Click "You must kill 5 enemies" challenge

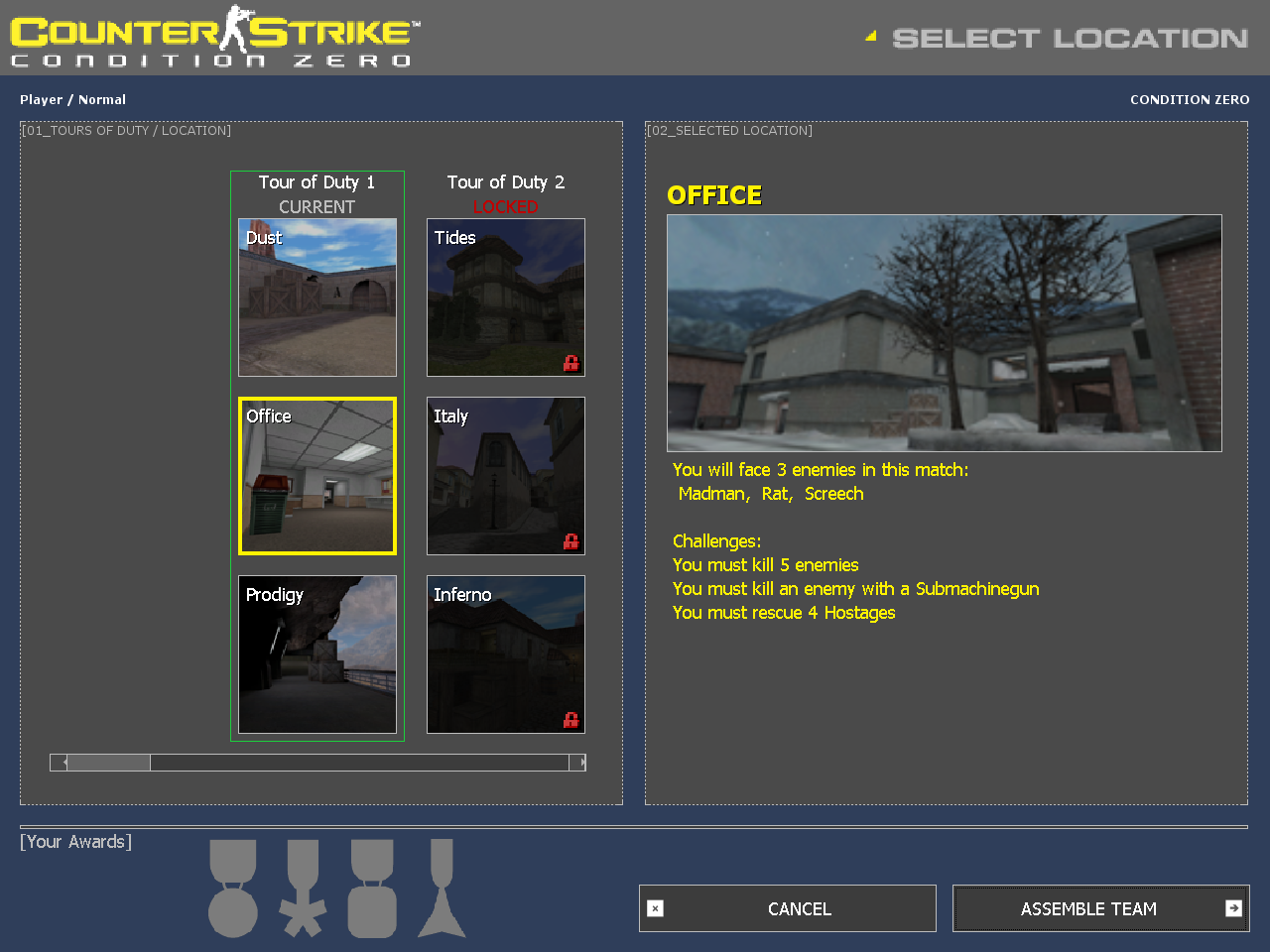point(766,565)
